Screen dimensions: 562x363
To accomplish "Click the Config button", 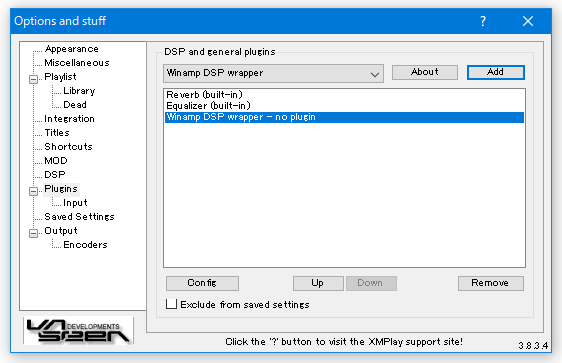I will pyautogui.click(x=202, y=283).
